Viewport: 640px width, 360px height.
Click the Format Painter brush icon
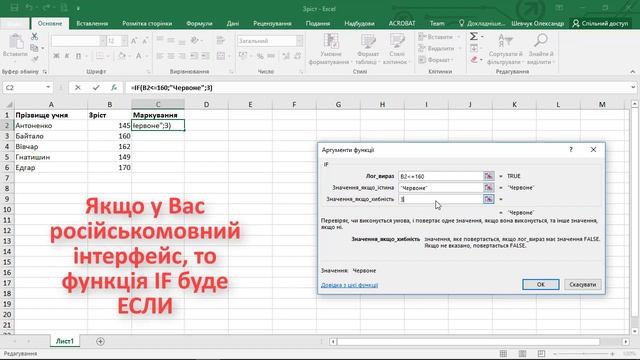34,59
